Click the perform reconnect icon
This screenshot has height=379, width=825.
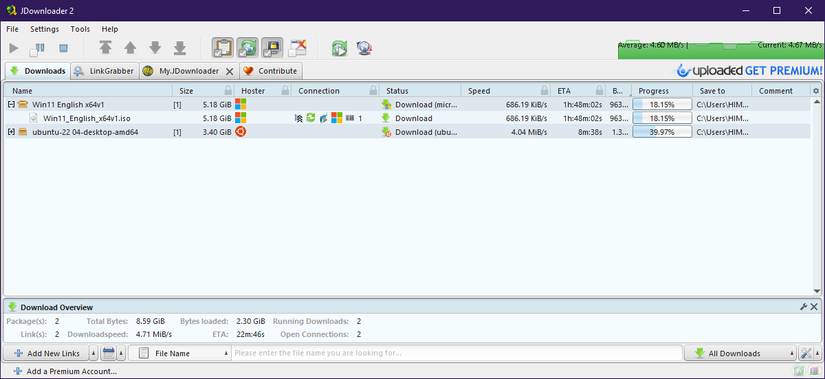point(339,48)
